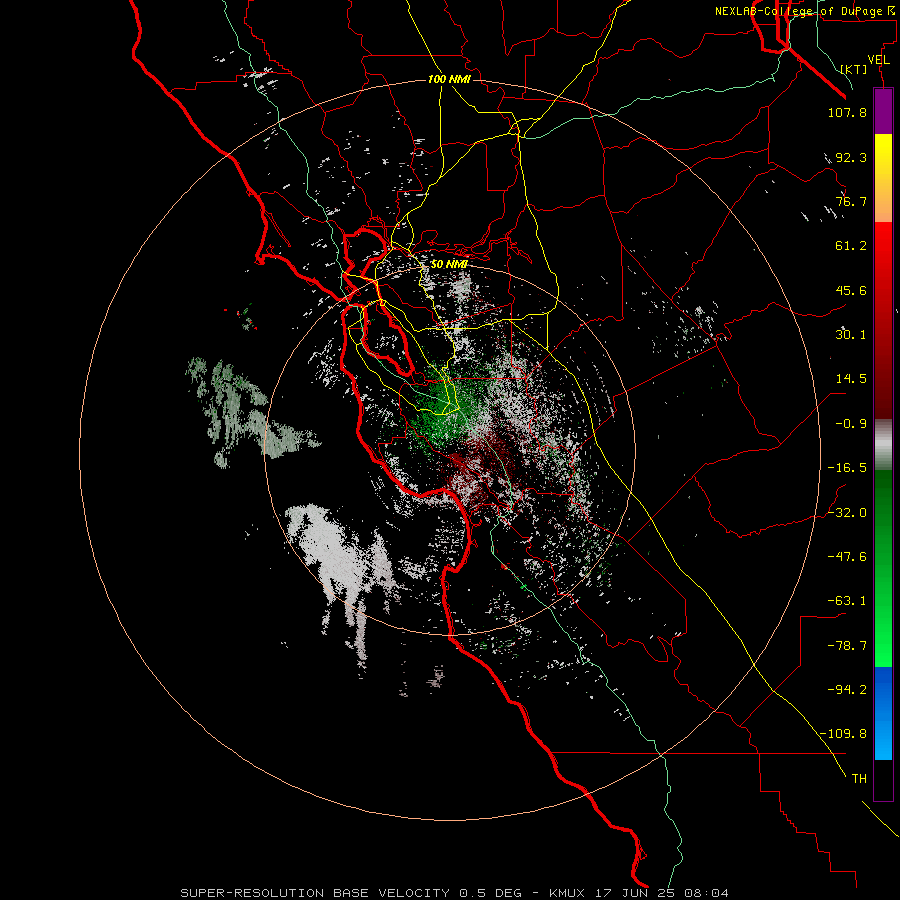Click the 100 NMI range ring label

pos(449,79)
